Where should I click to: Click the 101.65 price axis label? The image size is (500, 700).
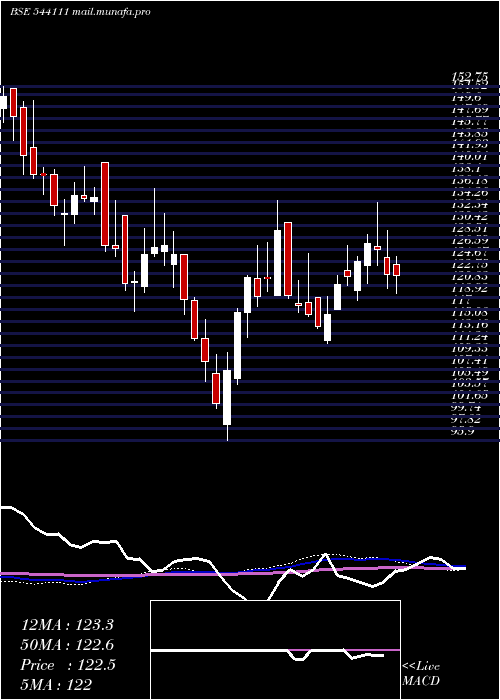tap(470, 396)
